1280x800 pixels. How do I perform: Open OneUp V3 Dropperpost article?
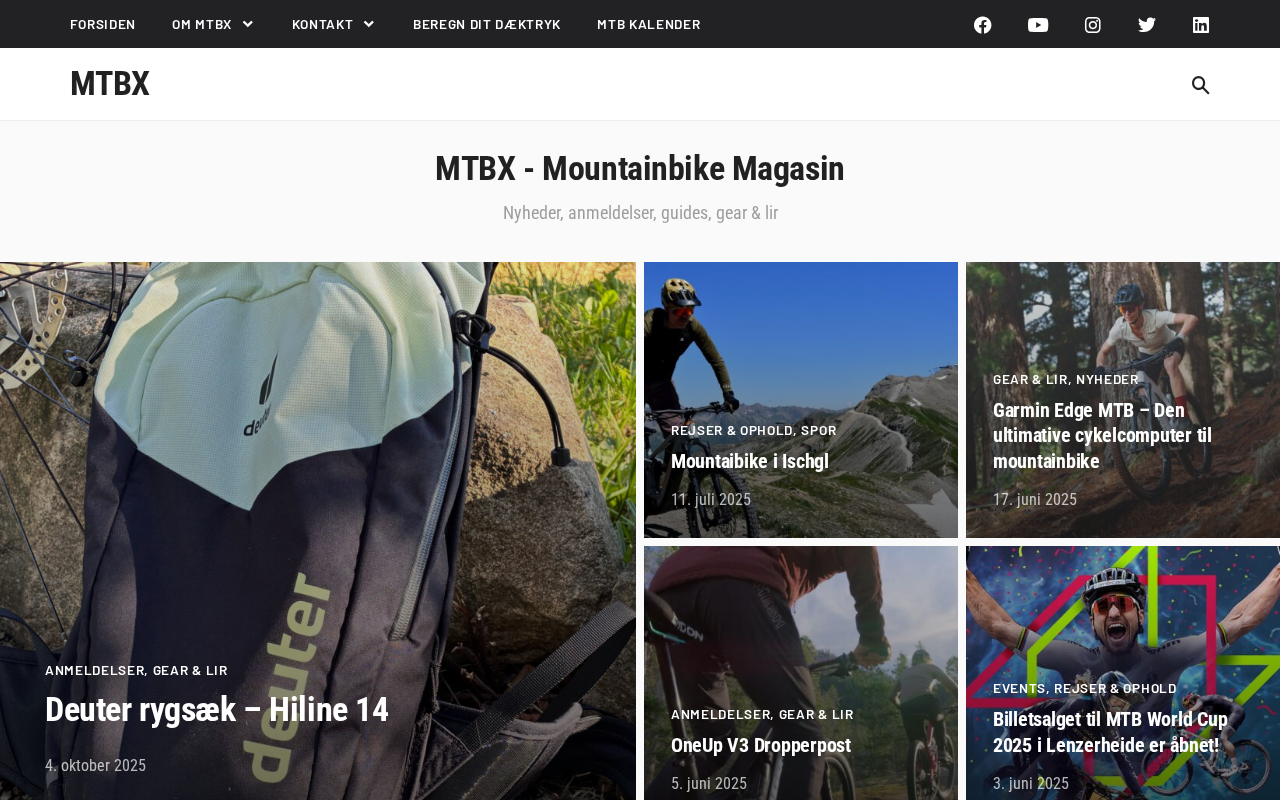tap(761, 745)
